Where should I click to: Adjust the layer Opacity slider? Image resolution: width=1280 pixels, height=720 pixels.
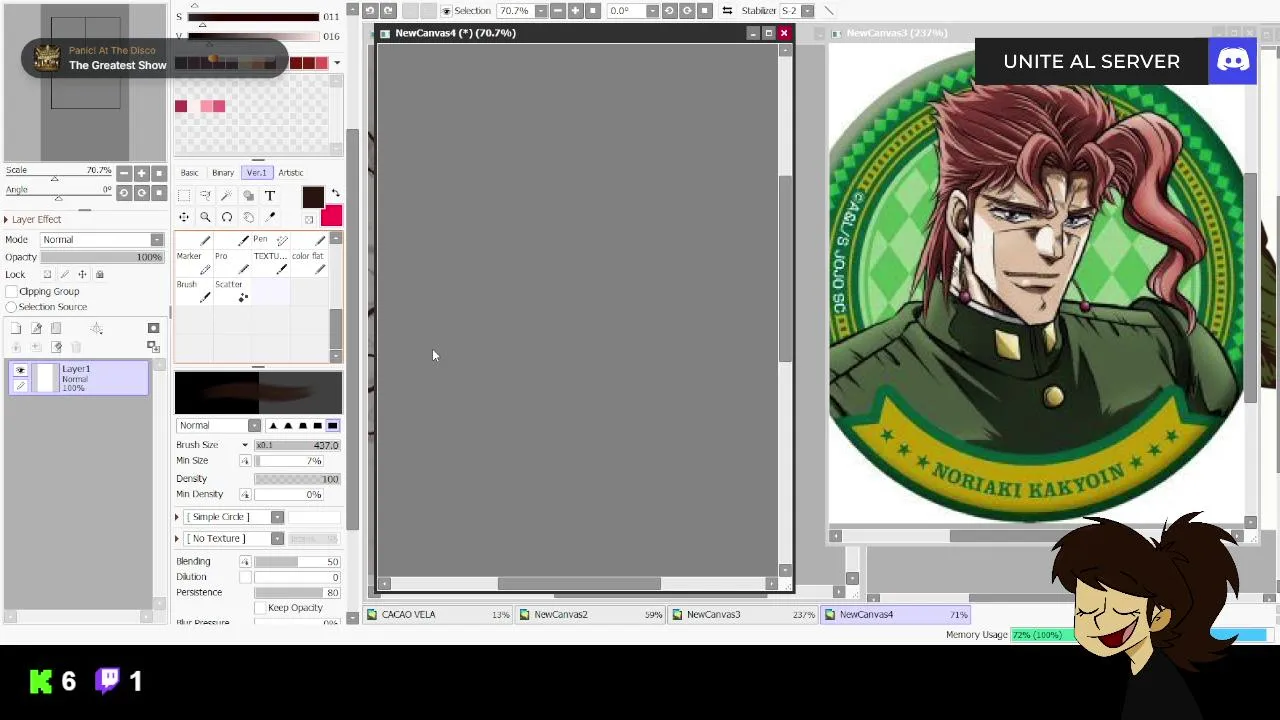(101, 257)
